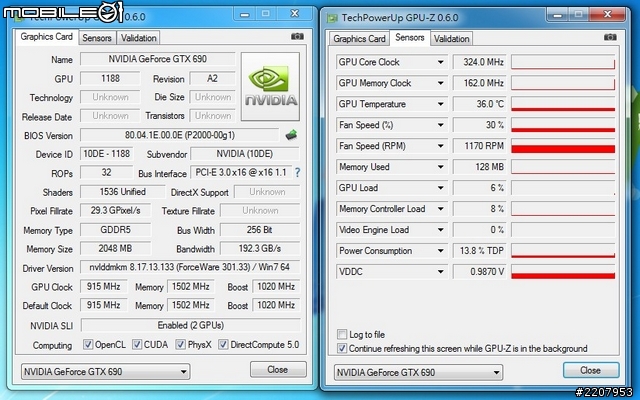Screen dimensions: 640x400
Task: Click the 13.8 % TDP power value
Action: 480,251
